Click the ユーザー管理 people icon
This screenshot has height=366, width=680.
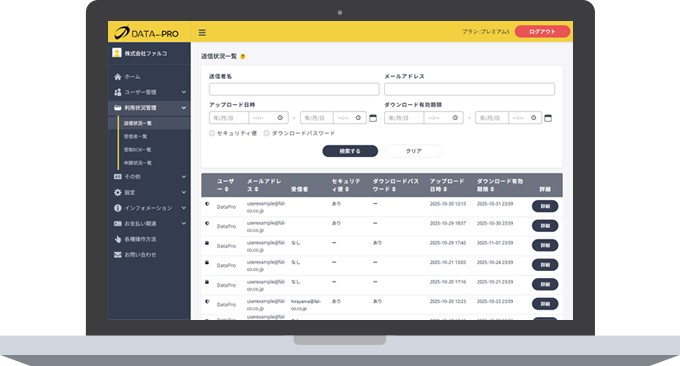(118, 92)
